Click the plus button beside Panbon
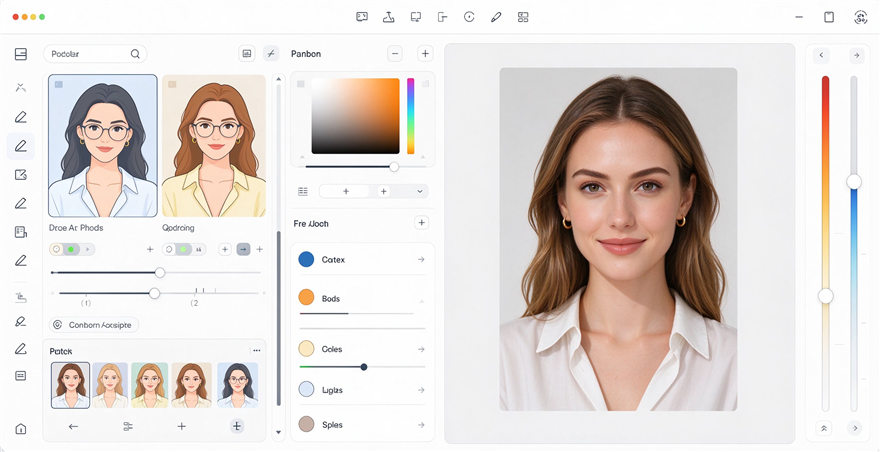This screenshot has width=880, height=452. click(425, 54)
